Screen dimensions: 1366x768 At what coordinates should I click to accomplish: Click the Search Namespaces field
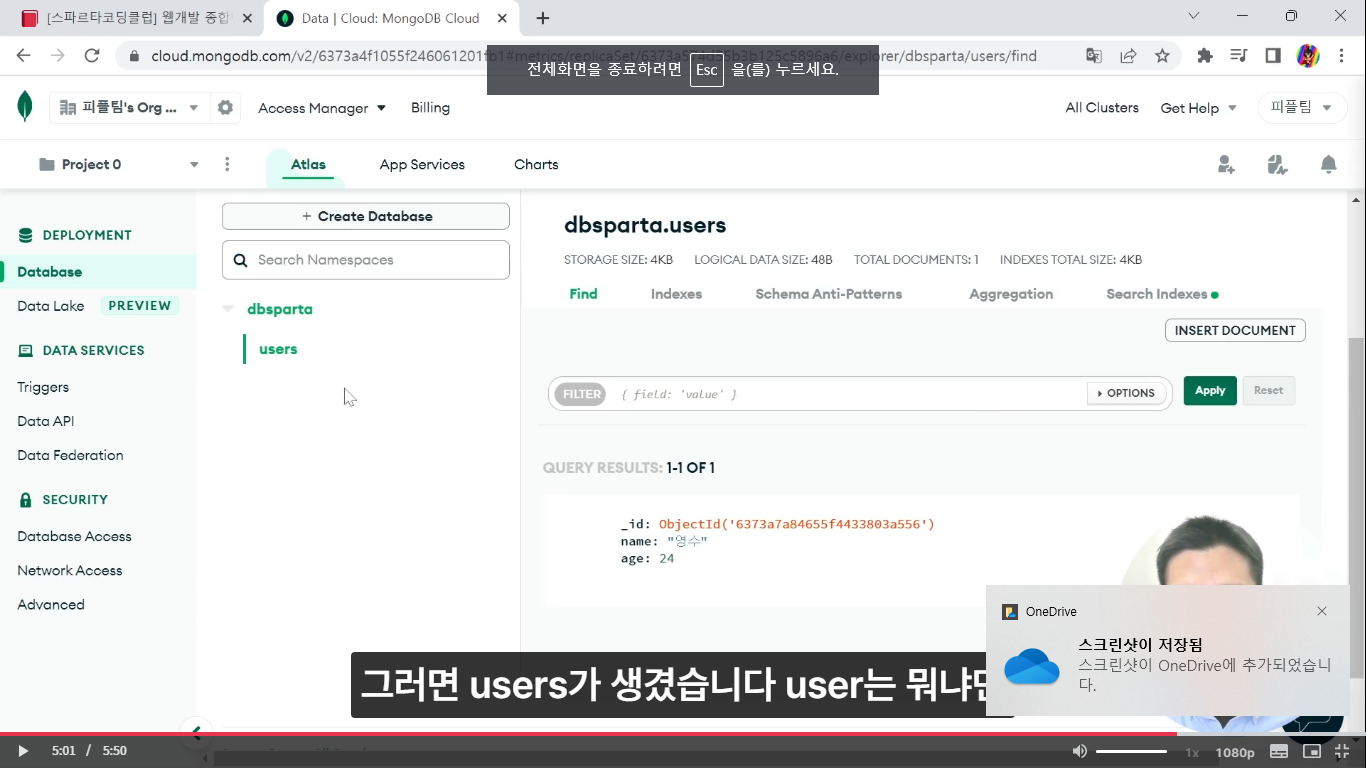366,260
